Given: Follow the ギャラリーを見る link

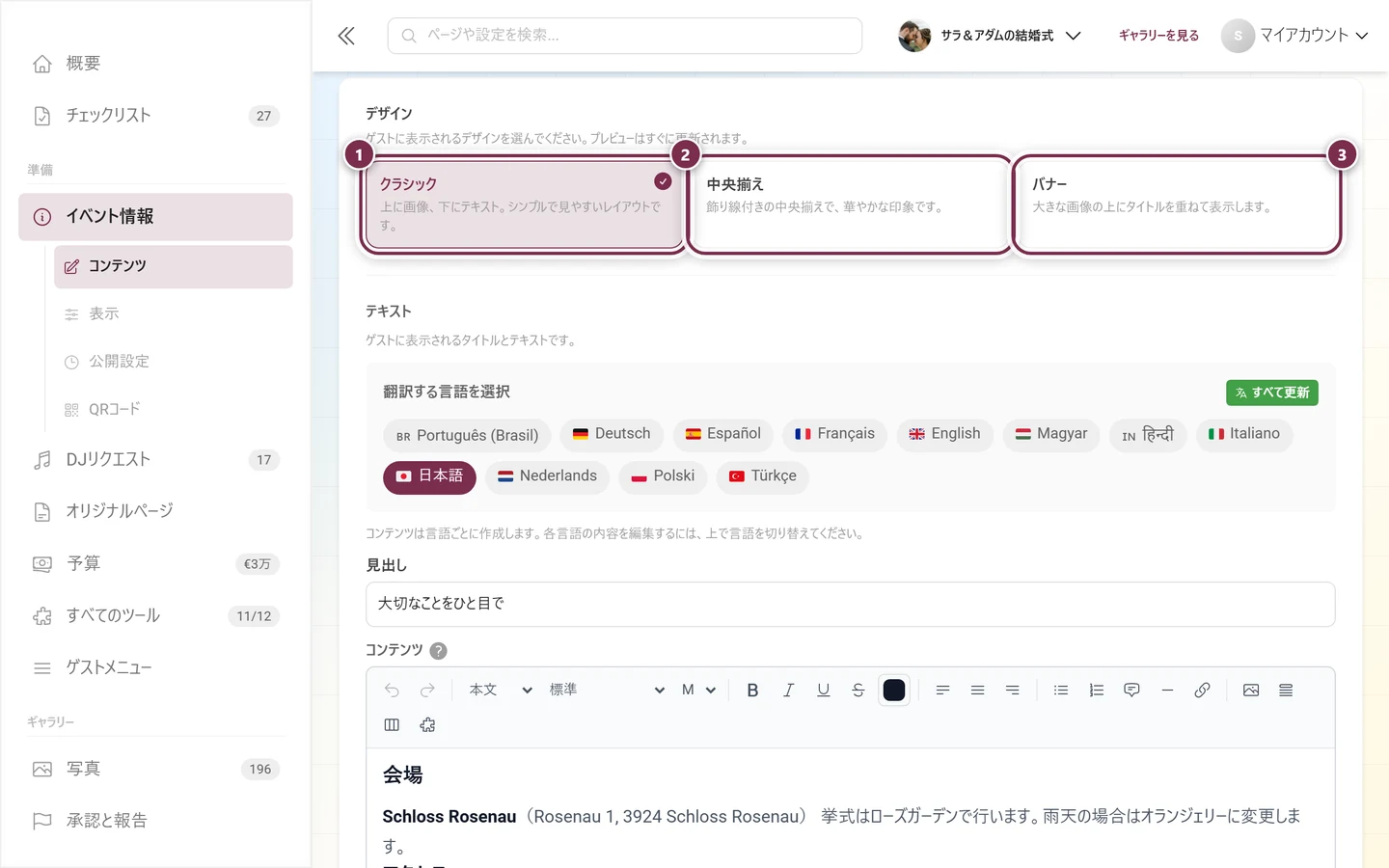Looking at the screenshot, I should pyautogui.click(x=1158, y=36).
